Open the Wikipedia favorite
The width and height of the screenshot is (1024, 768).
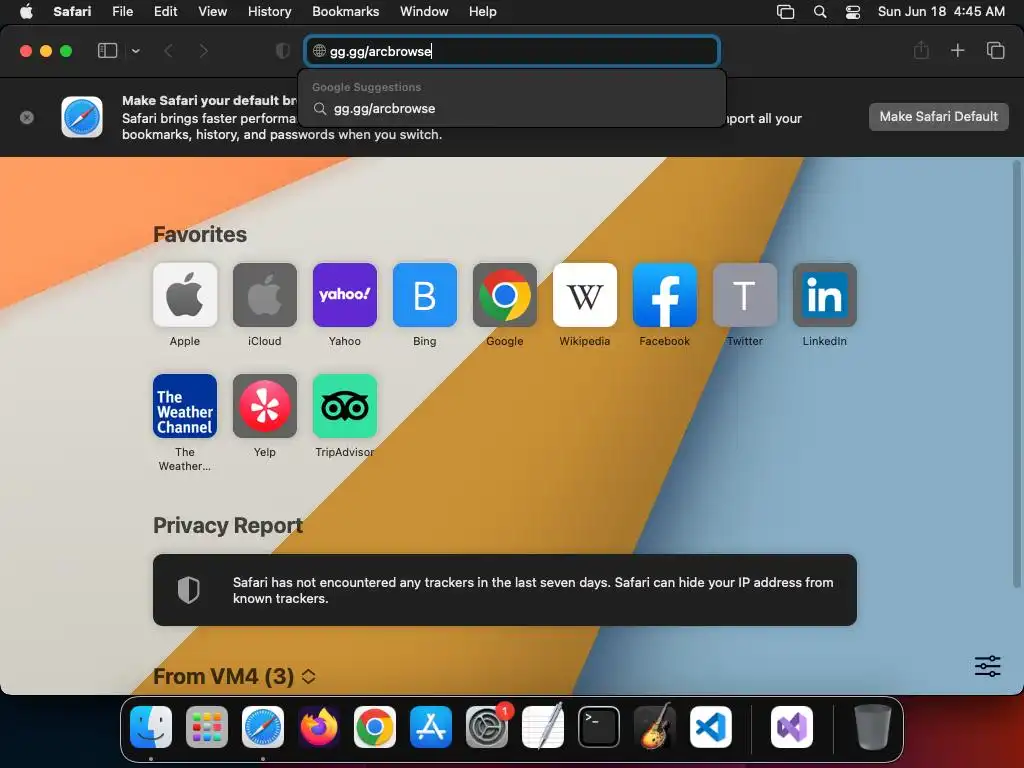pos(584,295)
